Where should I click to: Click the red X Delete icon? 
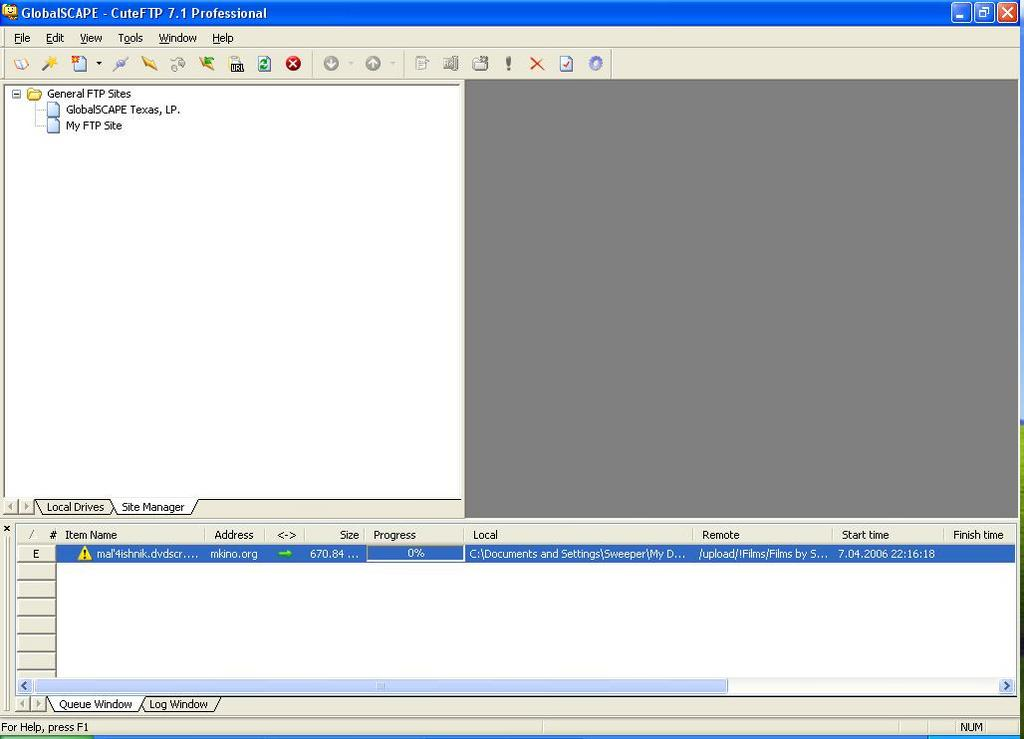pos(537,64)
